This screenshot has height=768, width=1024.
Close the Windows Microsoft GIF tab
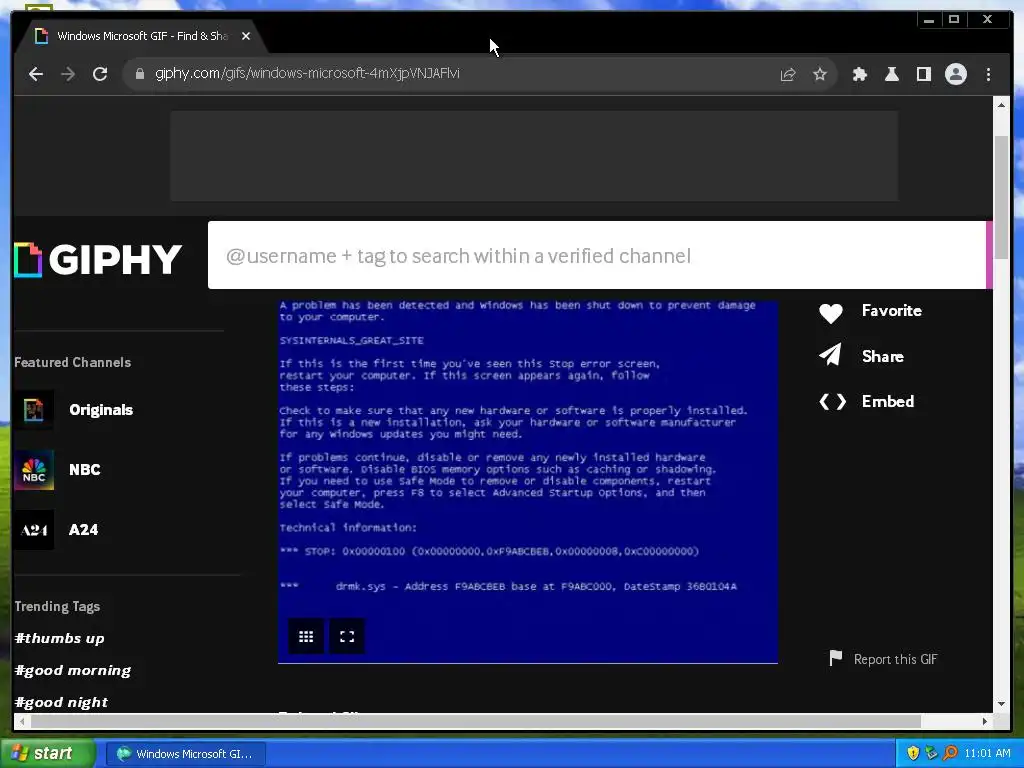point(246,37)
